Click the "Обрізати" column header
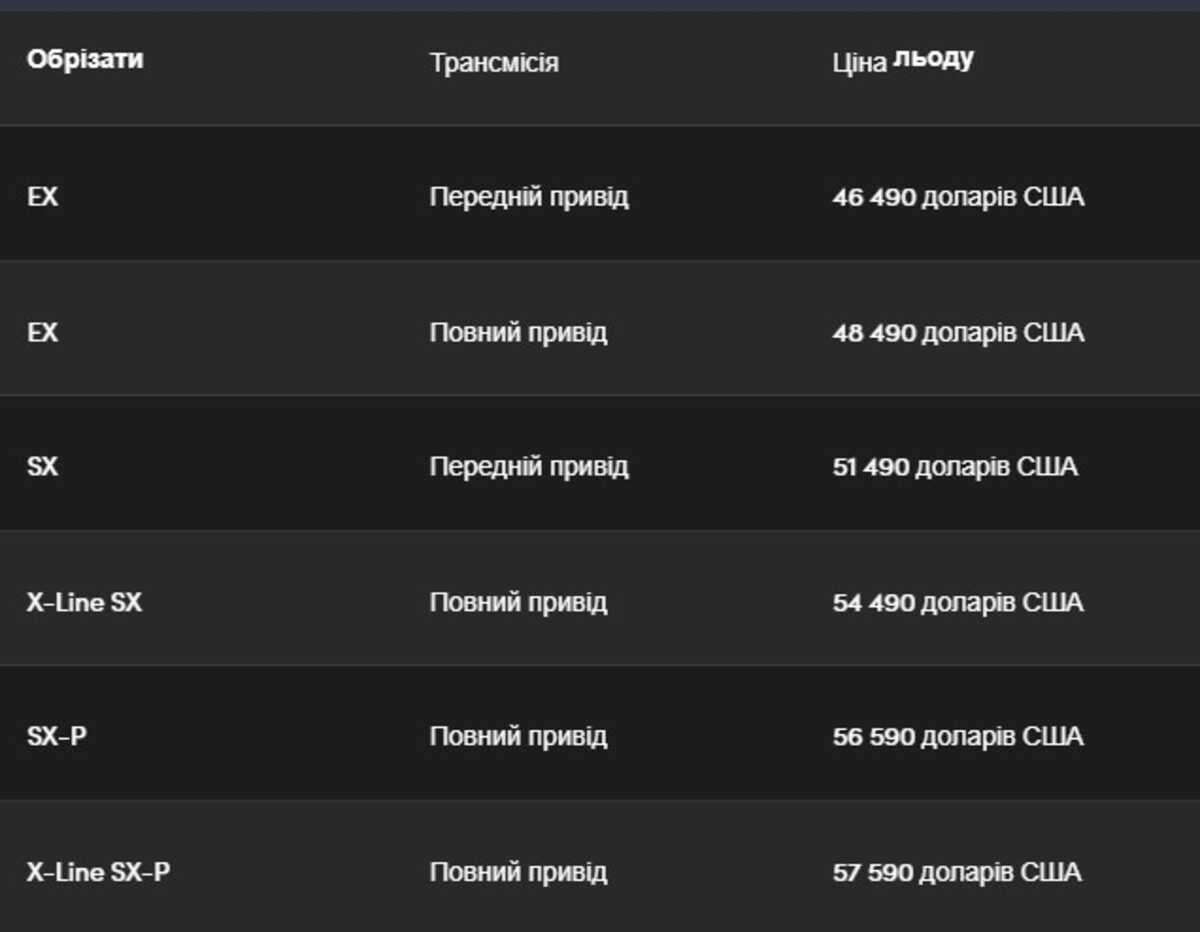1200x932 pixels. coord(85,60)
